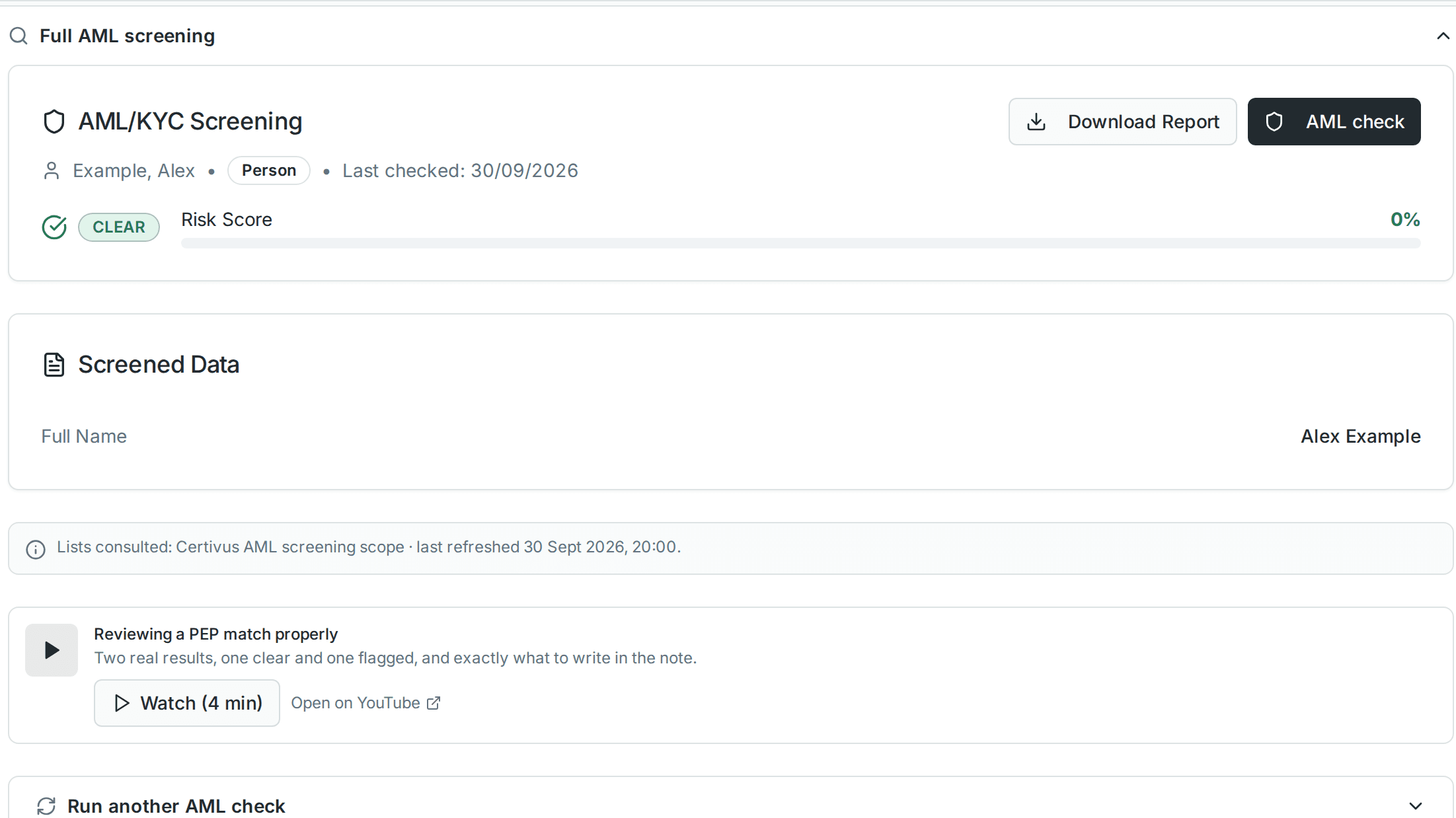Image resolution: width=1456 pixels, height=818 pixels.
Task: Click the CLEAR status badge
Action: pos(119,227)
